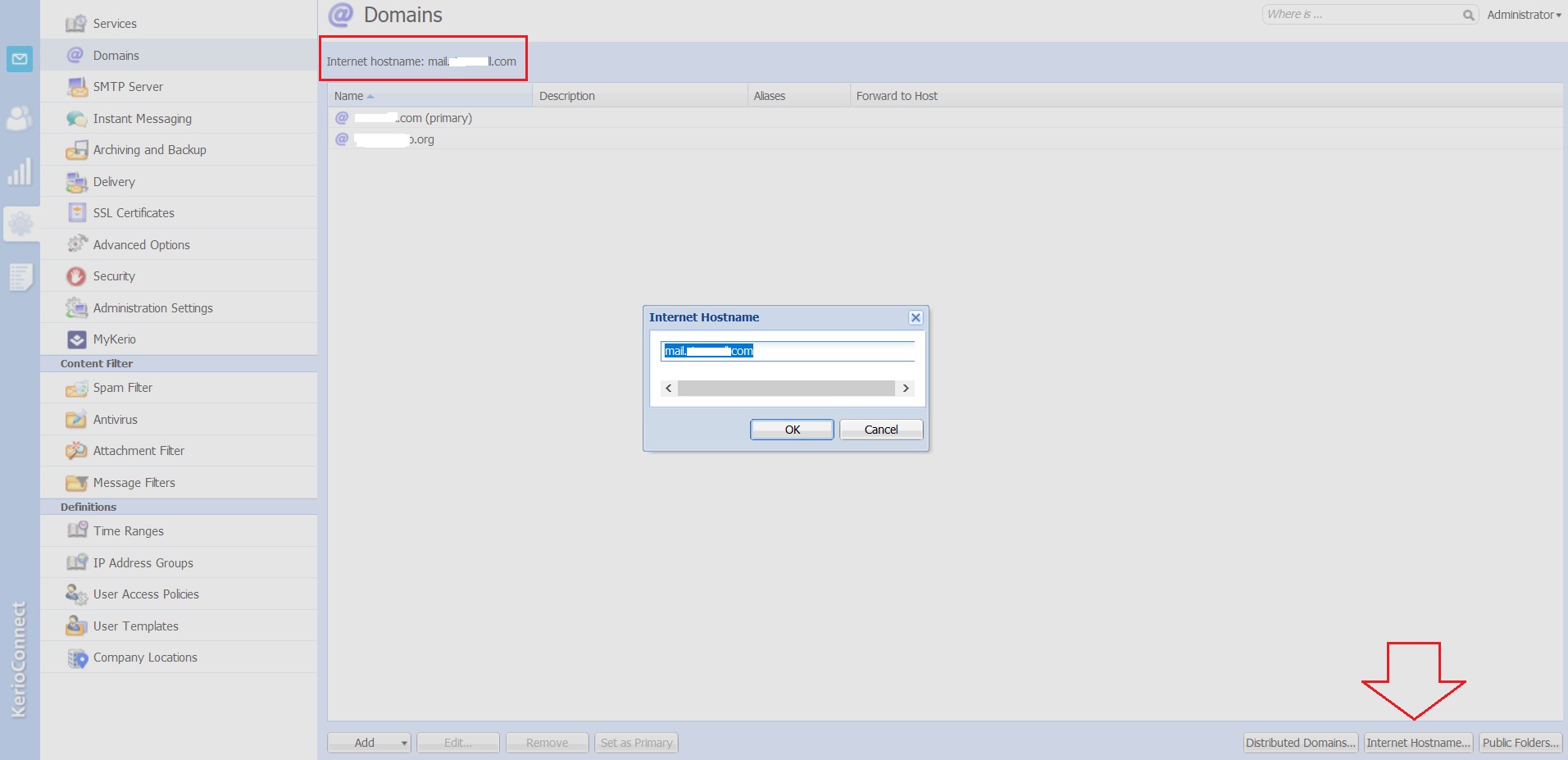Open the Administrator user menu

tap(1523, 15)
